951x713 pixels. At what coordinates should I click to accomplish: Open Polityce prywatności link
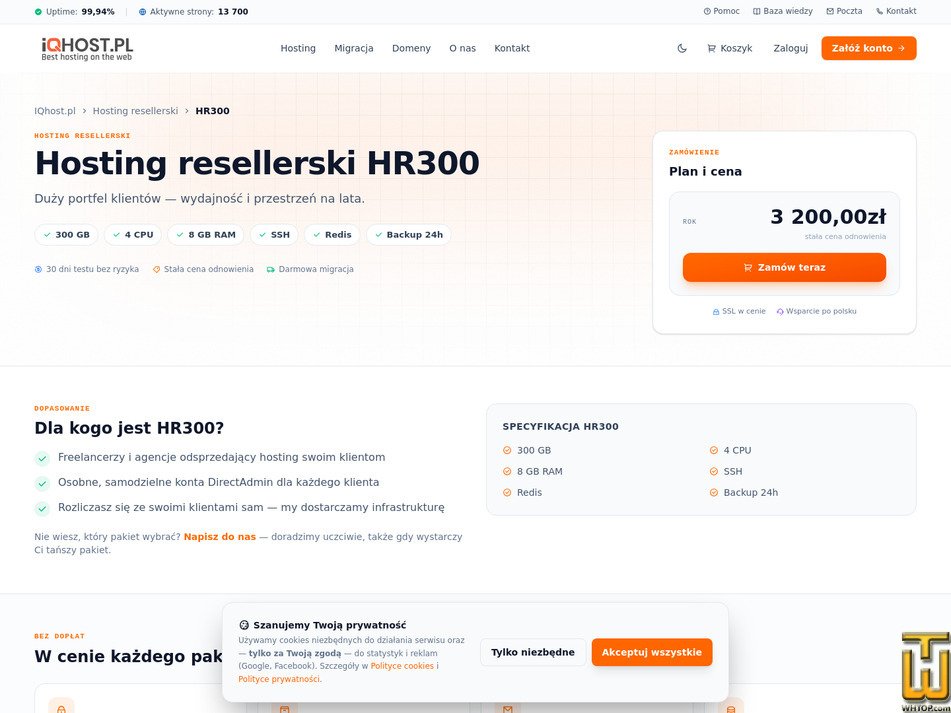pos(278,679)
